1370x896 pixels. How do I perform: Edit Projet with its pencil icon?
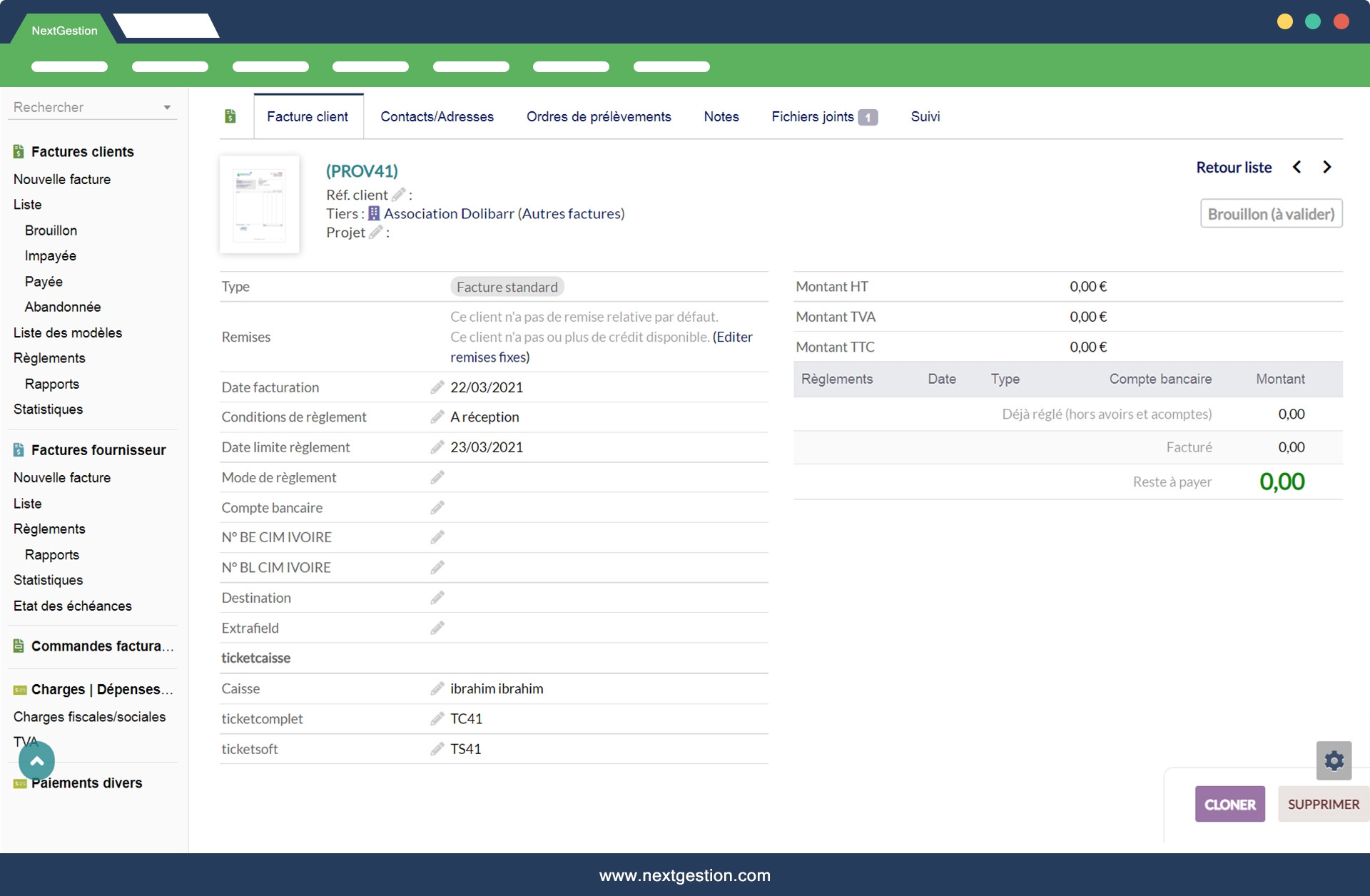376,233
